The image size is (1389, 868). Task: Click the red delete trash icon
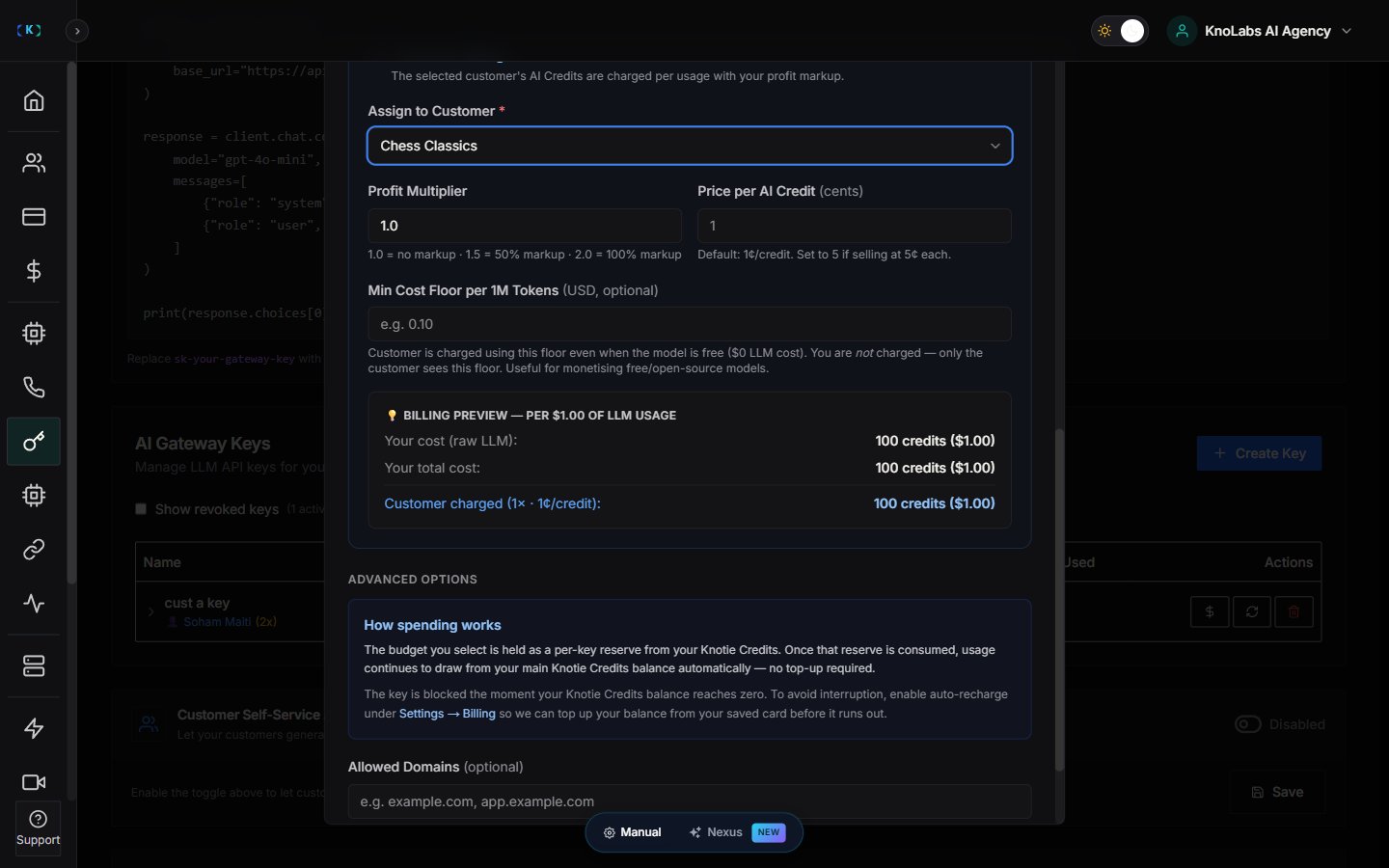point(1294,611)
